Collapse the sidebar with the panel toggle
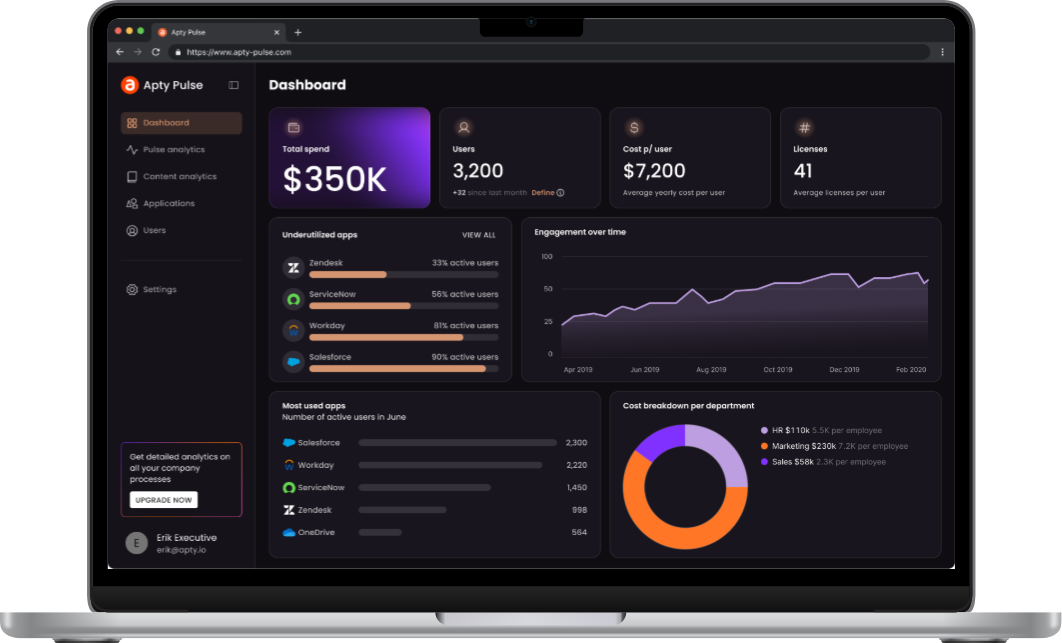The image size is (1062, 643). [x=234, y=85]
